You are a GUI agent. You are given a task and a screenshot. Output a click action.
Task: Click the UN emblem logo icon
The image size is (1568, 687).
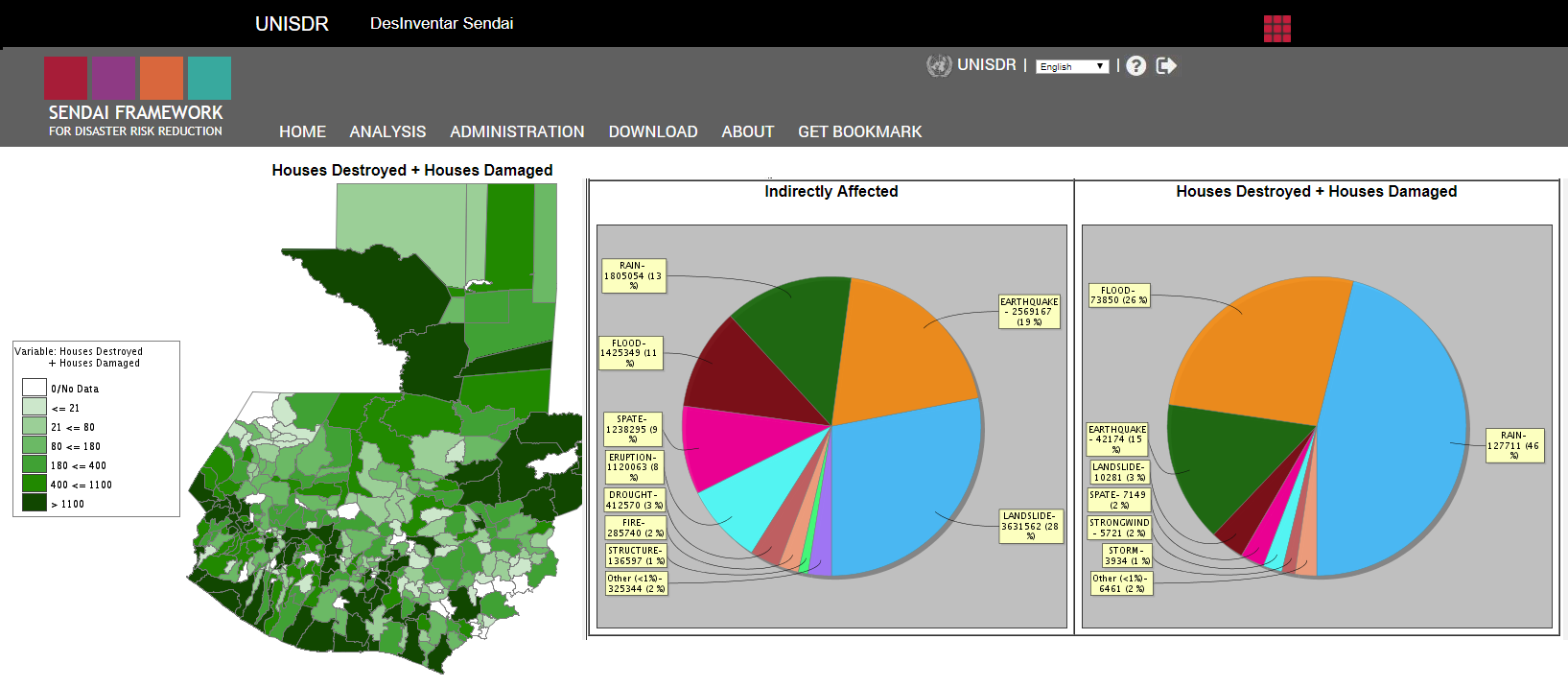[939, 65]
